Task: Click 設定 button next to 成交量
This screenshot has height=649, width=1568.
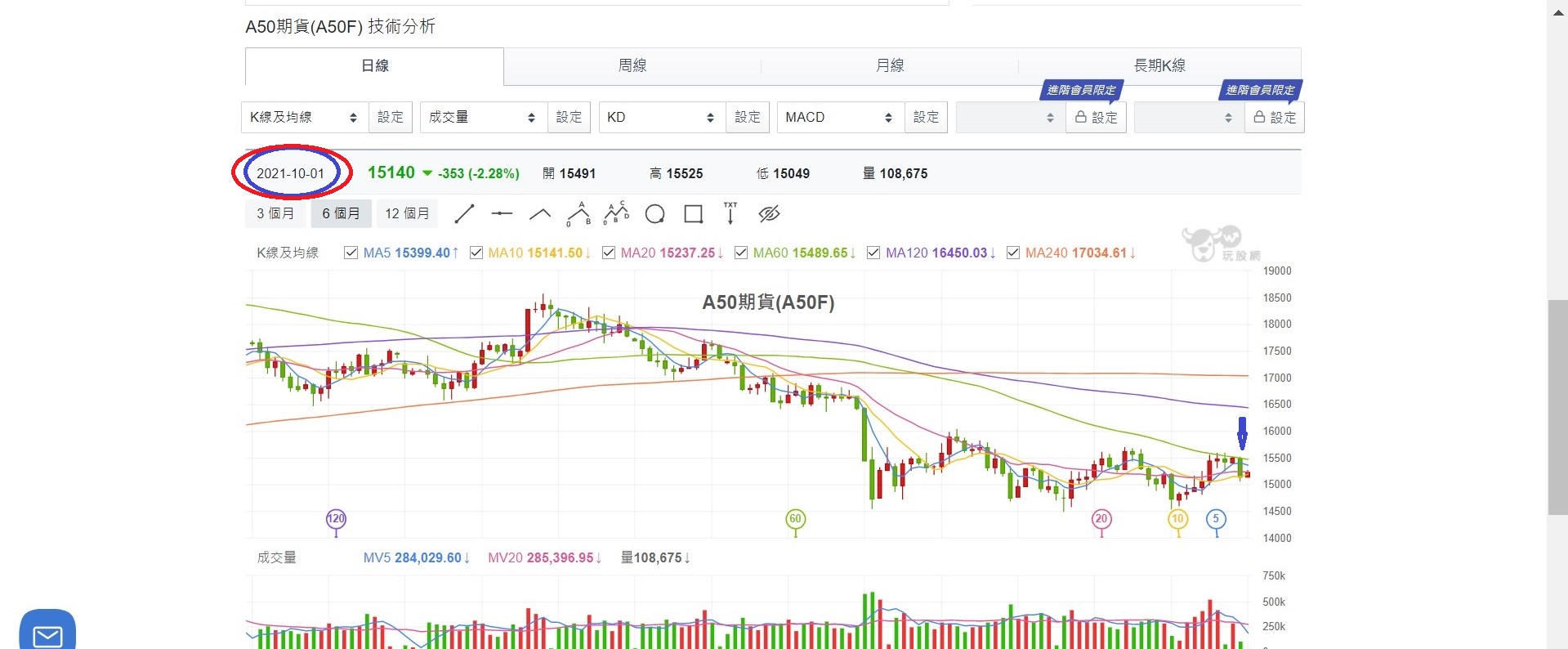Action: click(569, 118)
